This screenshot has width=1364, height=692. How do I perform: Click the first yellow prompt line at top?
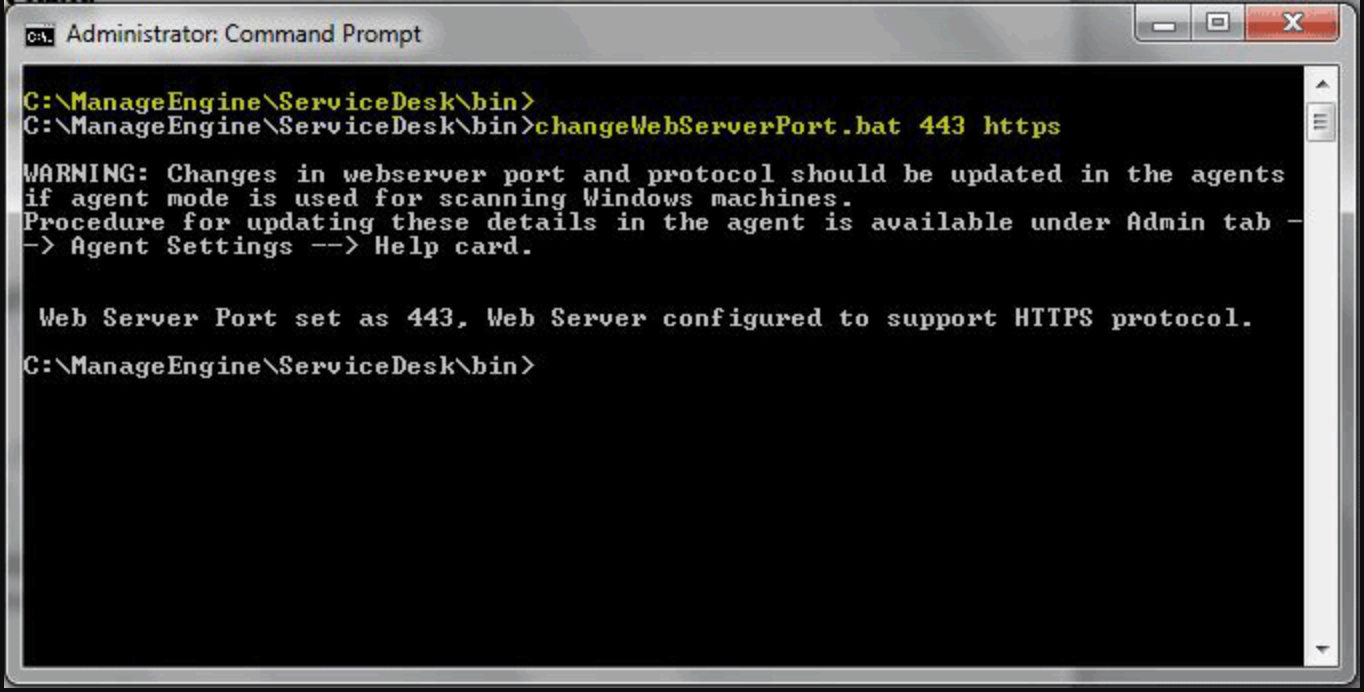click(x=278, y=102)
